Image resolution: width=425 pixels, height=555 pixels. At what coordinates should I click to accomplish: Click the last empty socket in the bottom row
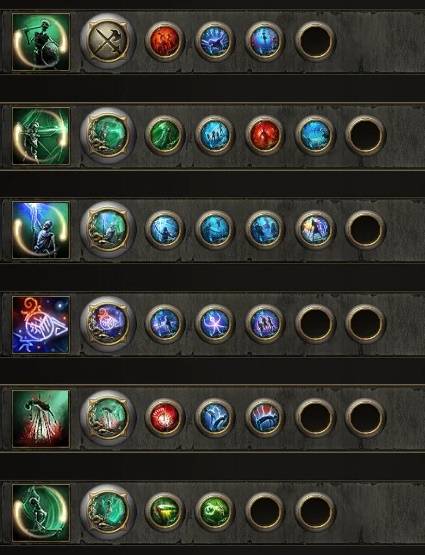tap(315, 512)
